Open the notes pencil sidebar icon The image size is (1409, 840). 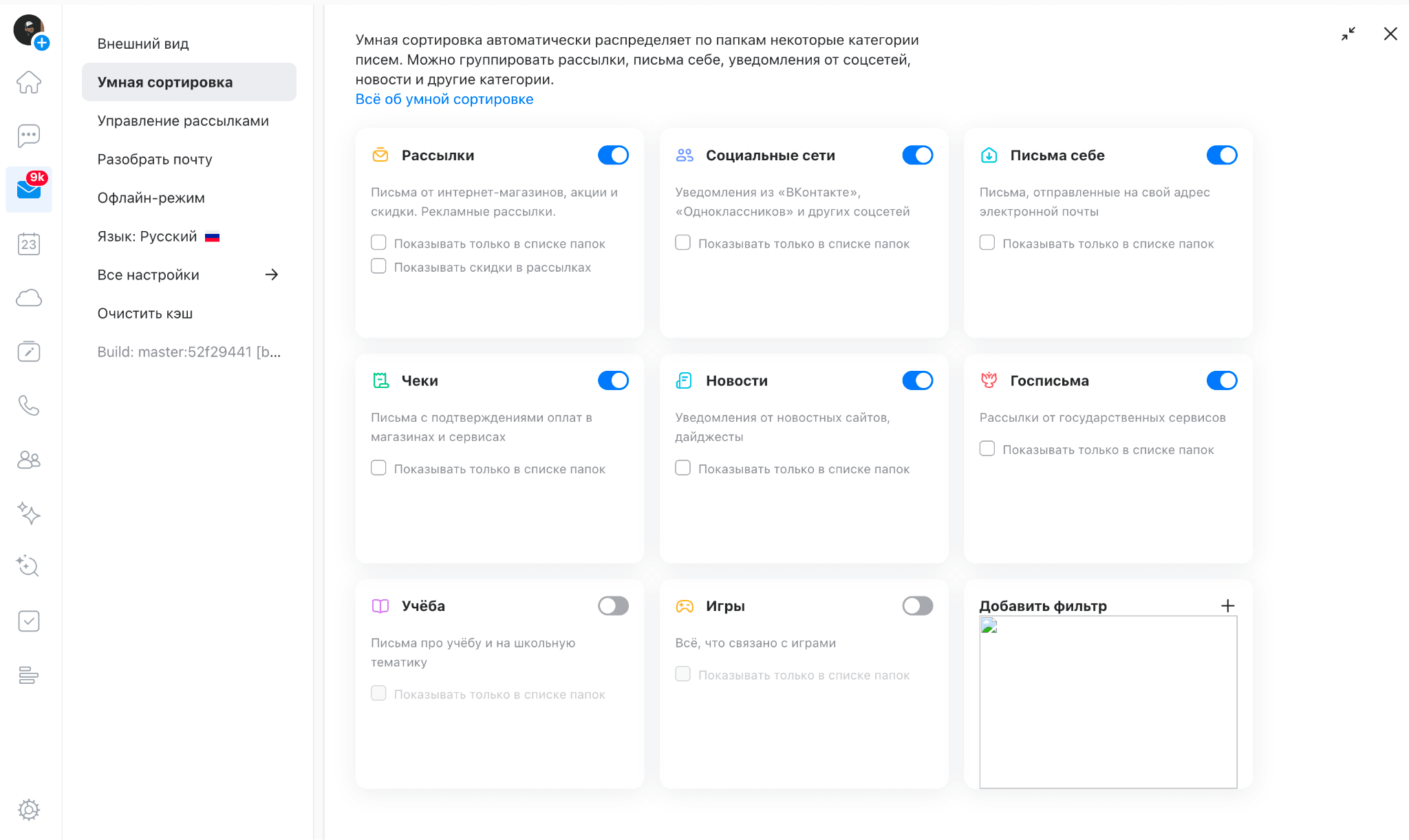[29, 352]
